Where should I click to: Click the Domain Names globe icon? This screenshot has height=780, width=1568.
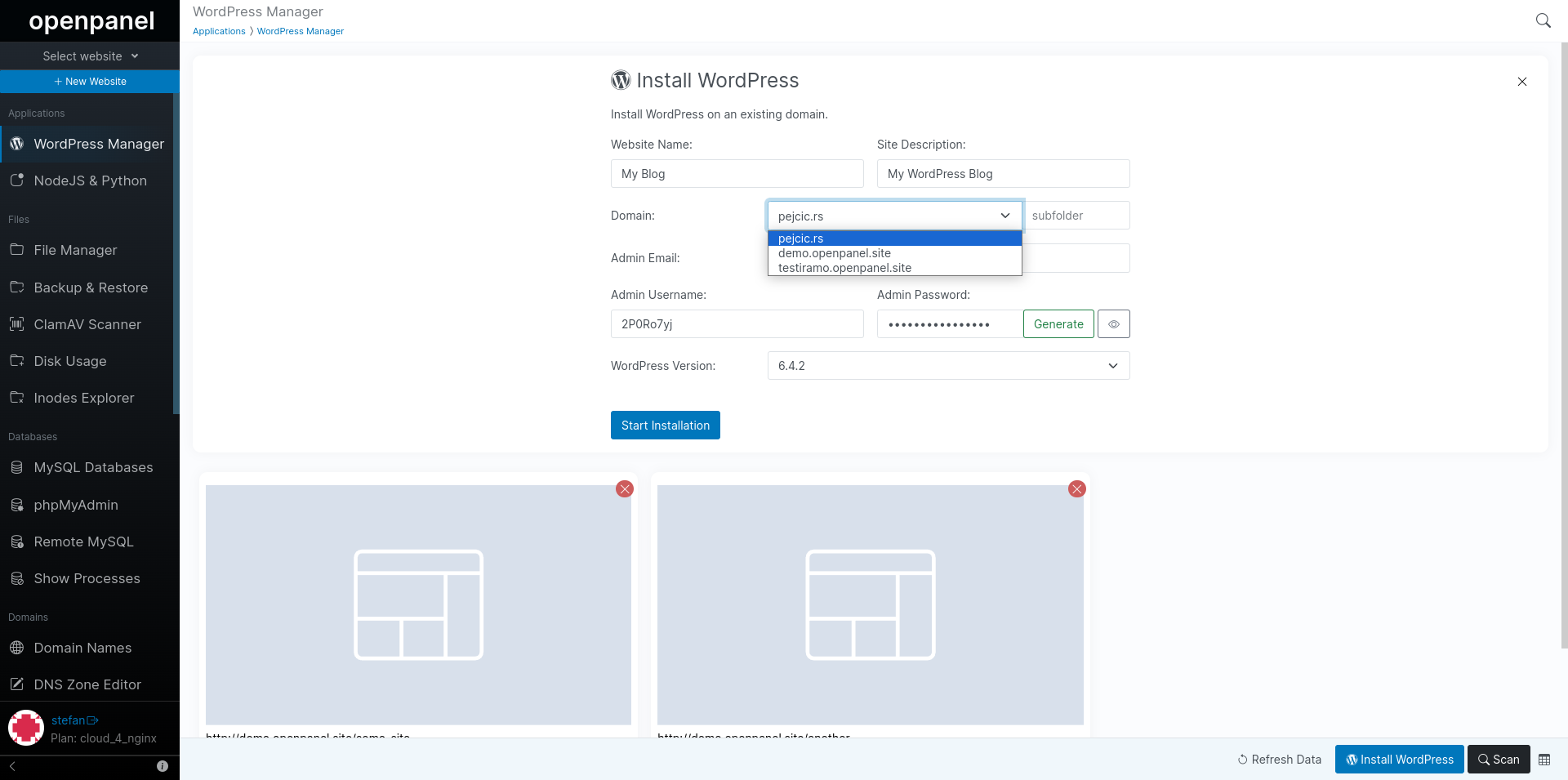pyautogui.click(x=17, y=648)
